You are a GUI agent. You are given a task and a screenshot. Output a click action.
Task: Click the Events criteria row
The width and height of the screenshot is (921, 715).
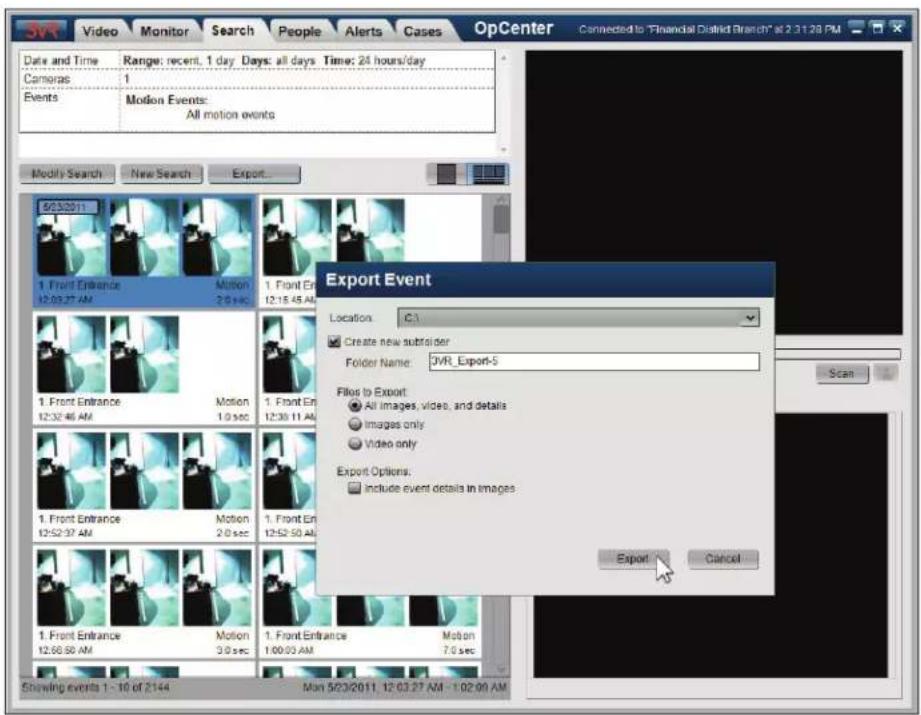257,109
